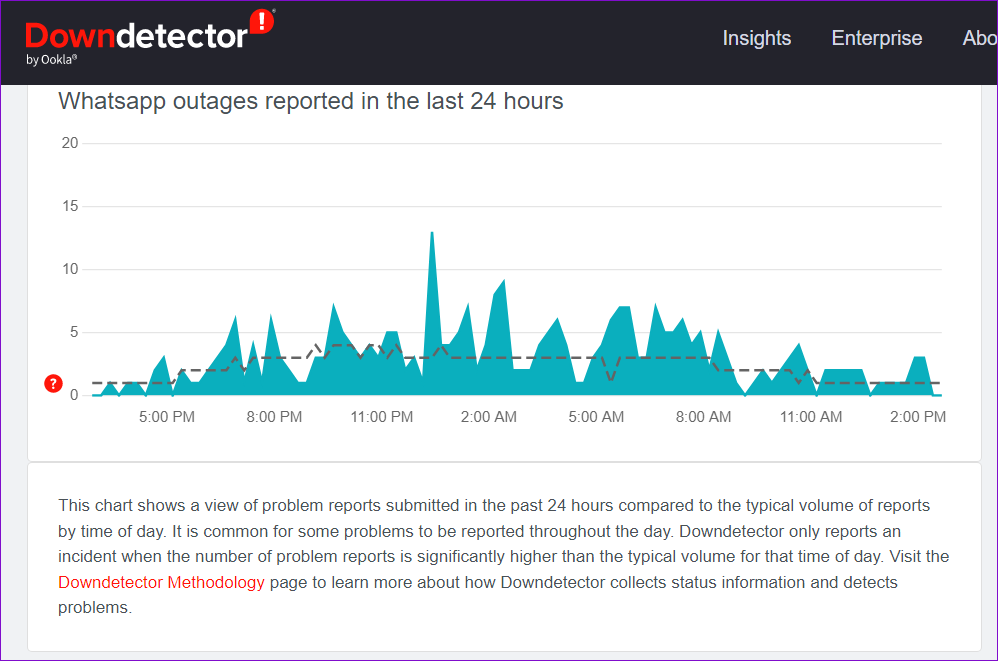Click the chart title about Whatsapp outages
This screenshot has width=998, height=661.
(x=311, y=101)
